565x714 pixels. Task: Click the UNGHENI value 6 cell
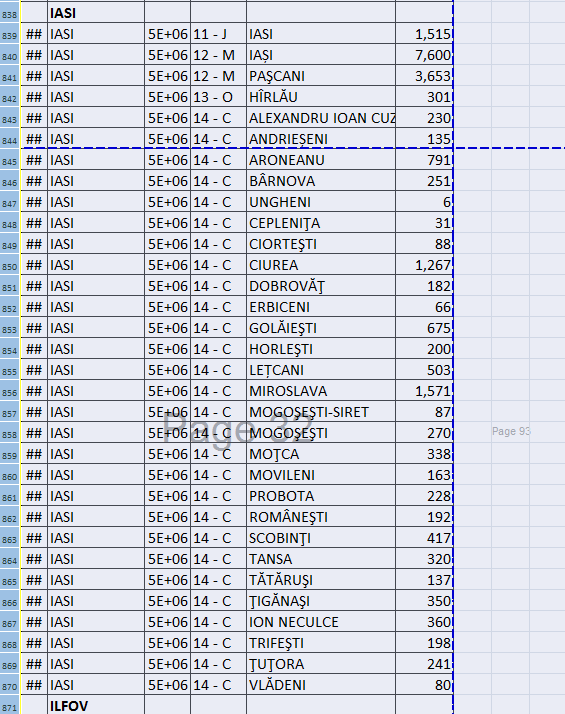(x=424, y=202)
